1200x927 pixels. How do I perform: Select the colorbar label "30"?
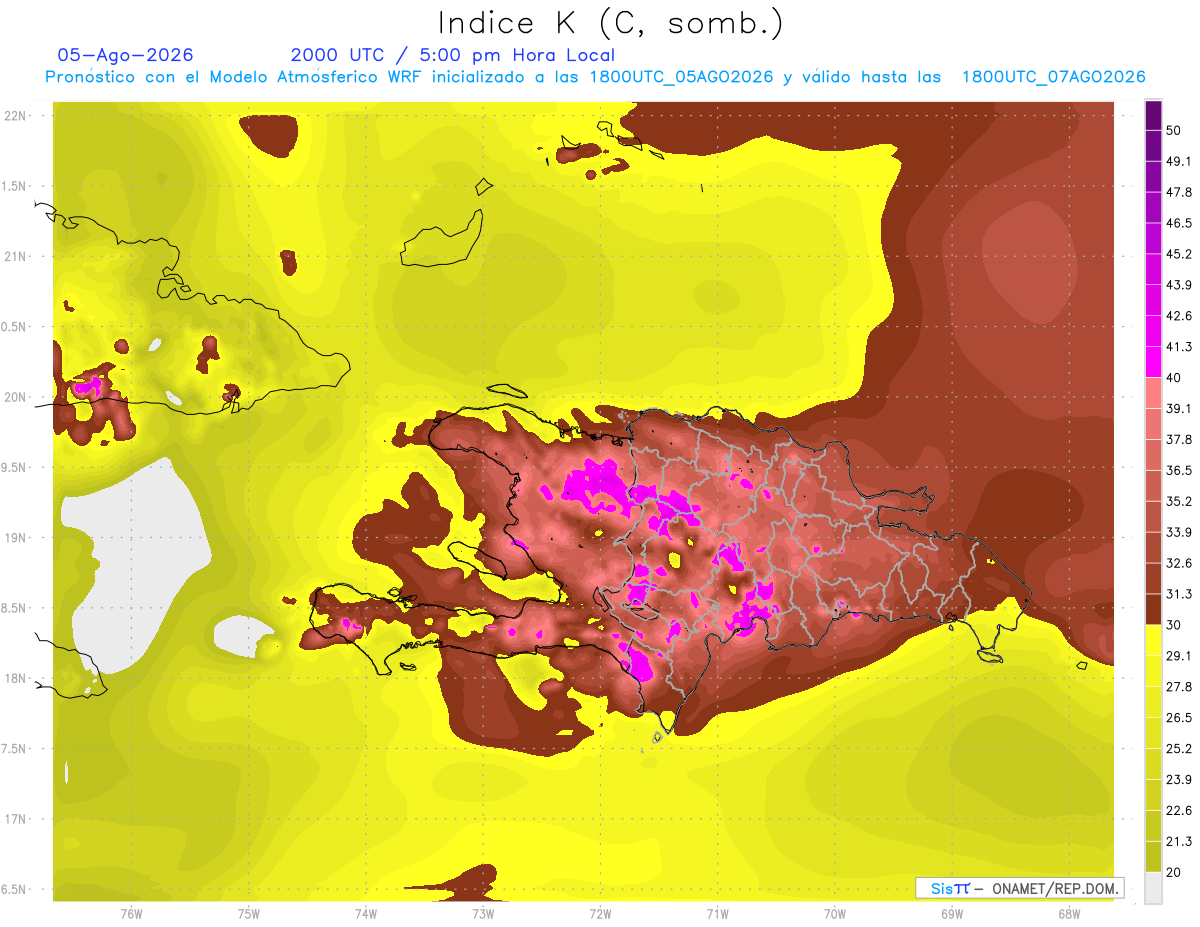pos(1174,625)
